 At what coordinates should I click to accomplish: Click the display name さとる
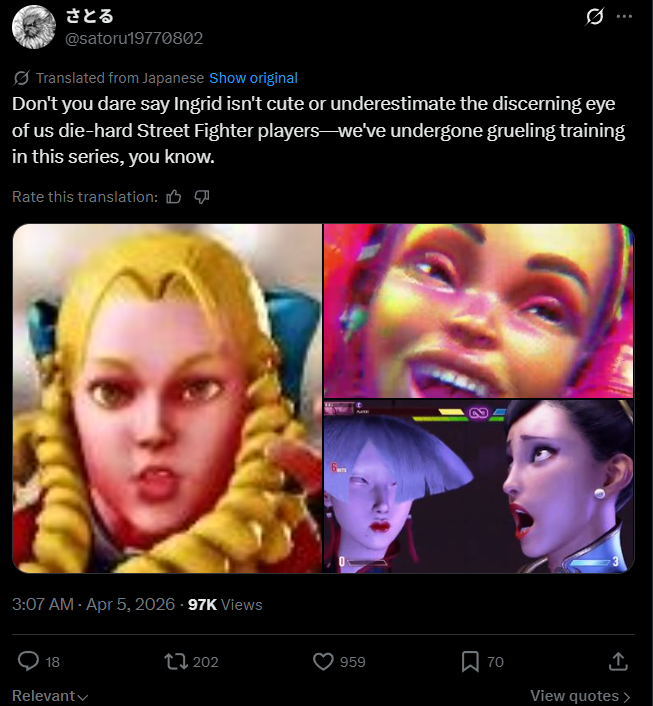tap(90, 16)
